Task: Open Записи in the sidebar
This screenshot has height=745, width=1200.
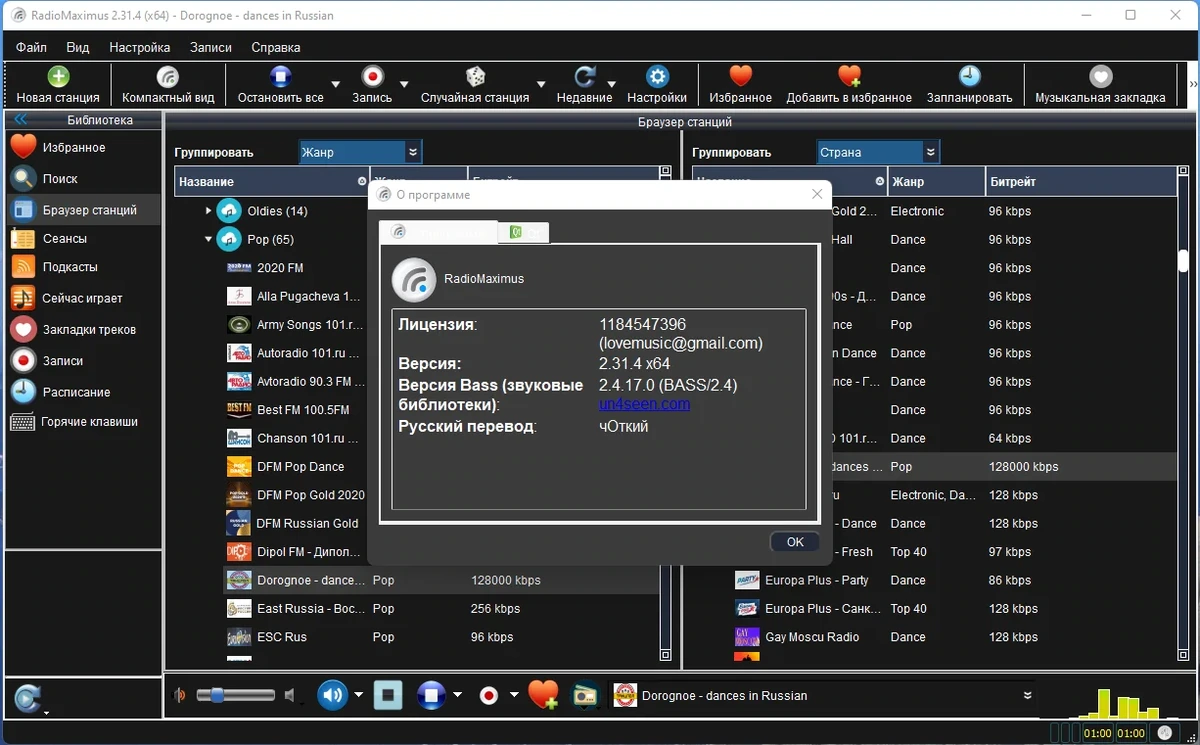Action: pos(83,360)
